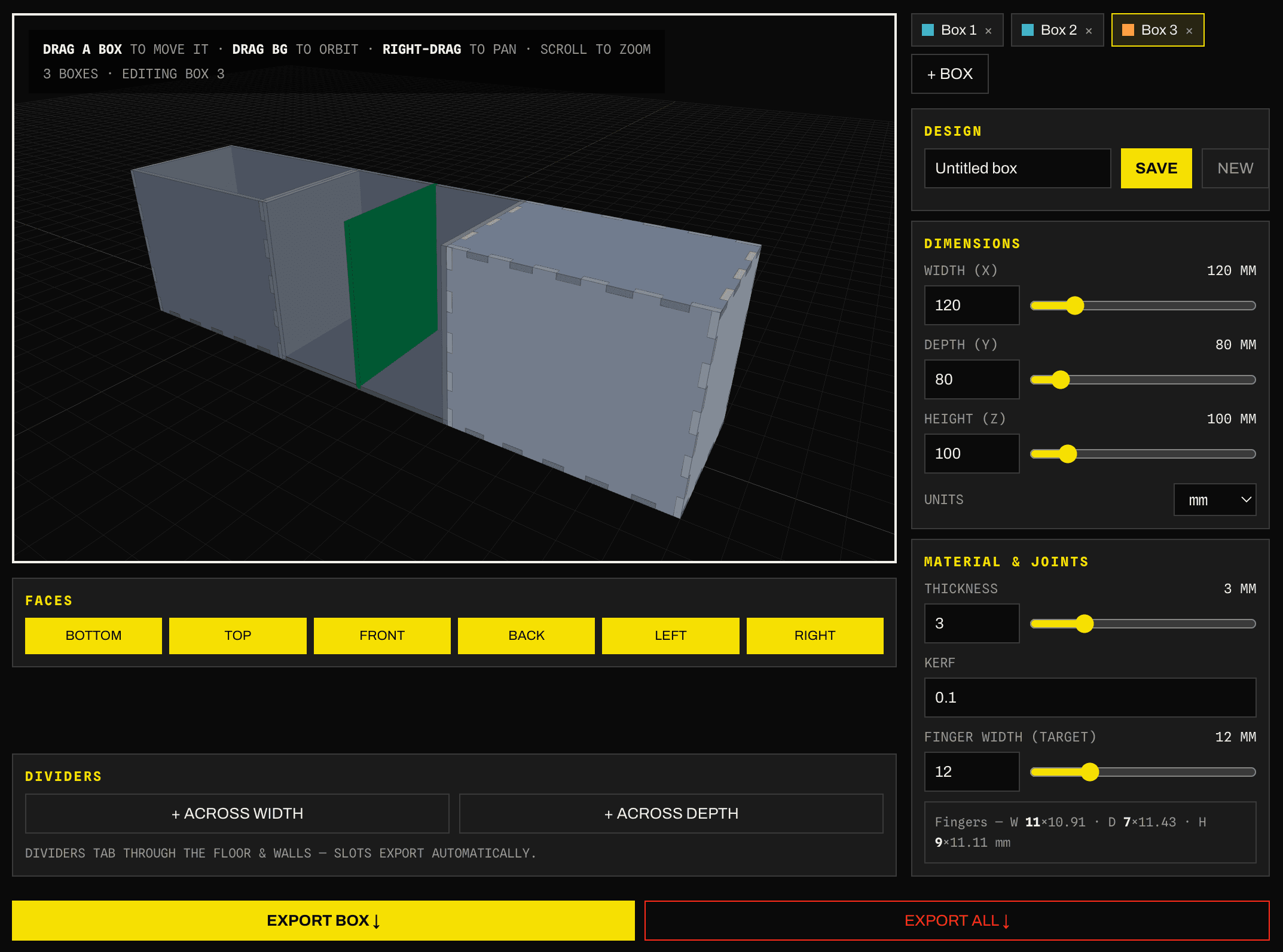Select the Box 3 tab
The image size is (1283, 952).
[1157, 30]
